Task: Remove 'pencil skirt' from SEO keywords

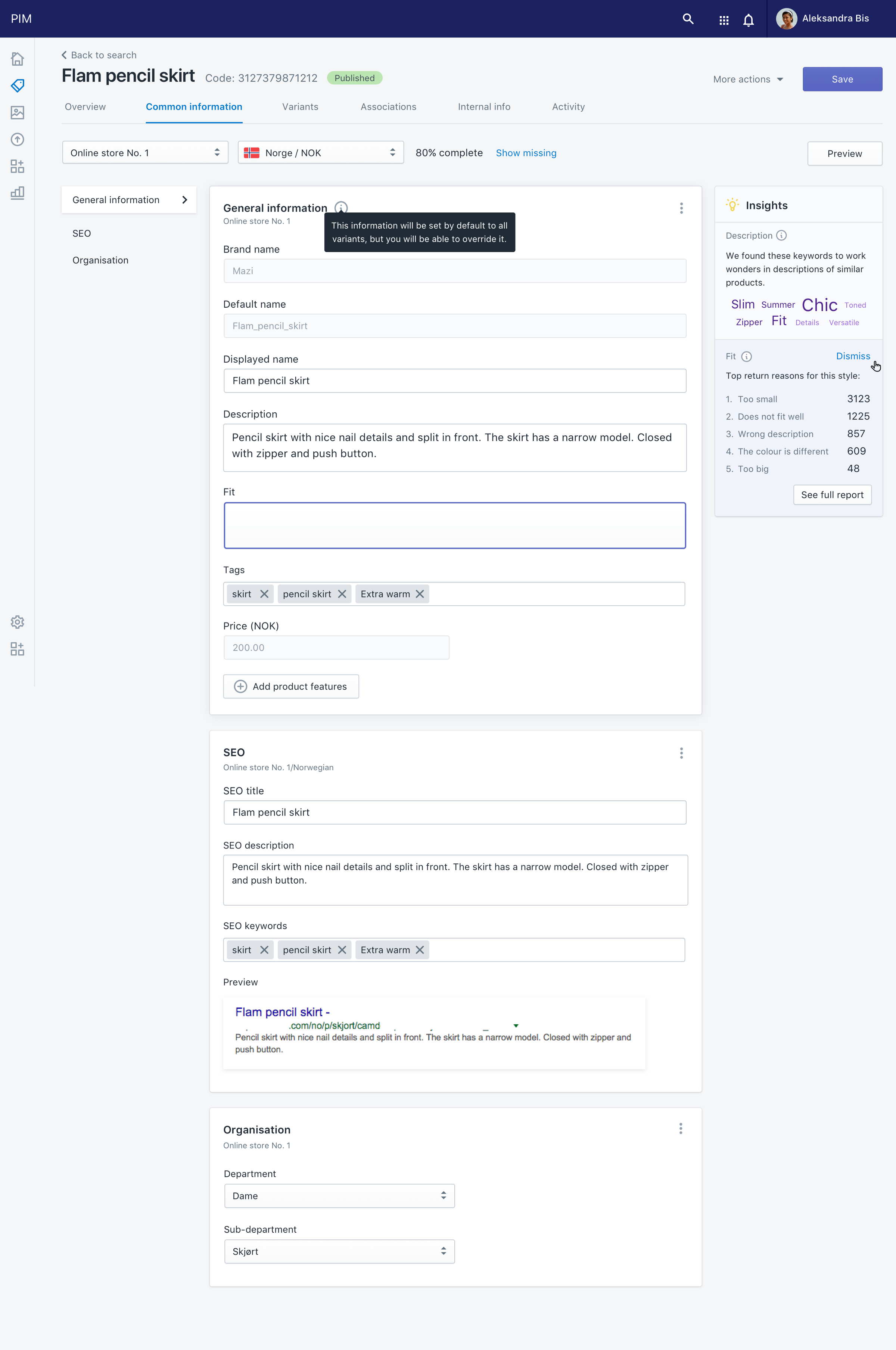Action: coord(342,950)
